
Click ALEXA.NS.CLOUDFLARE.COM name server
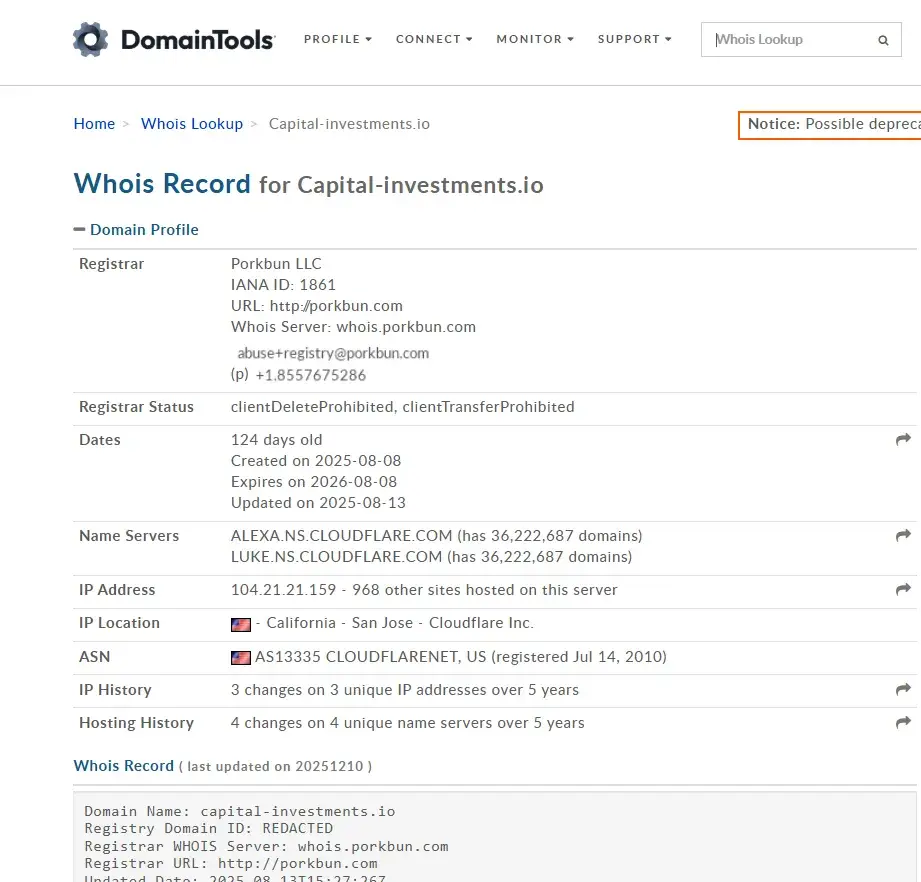[341, 536]
